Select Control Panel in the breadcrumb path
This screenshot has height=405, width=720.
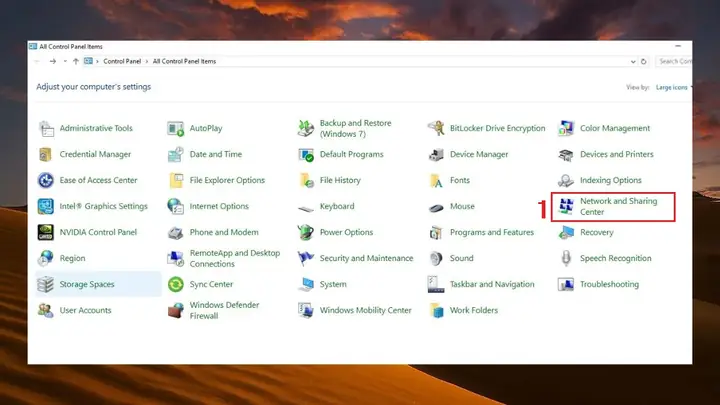pyautogui.click(x=122, y=61)
